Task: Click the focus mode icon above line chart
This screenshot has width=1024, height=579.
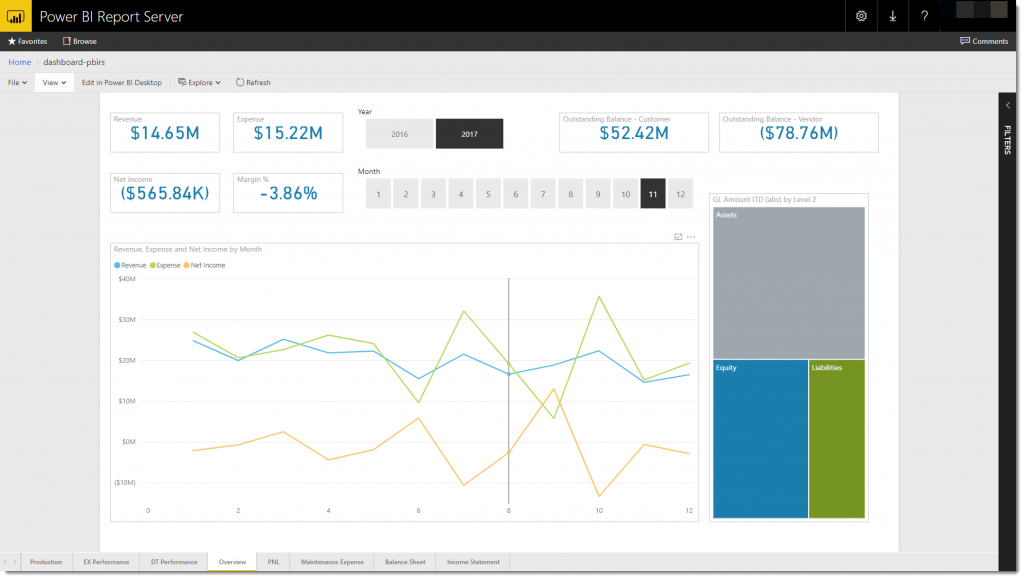Action: click(678, 237)
